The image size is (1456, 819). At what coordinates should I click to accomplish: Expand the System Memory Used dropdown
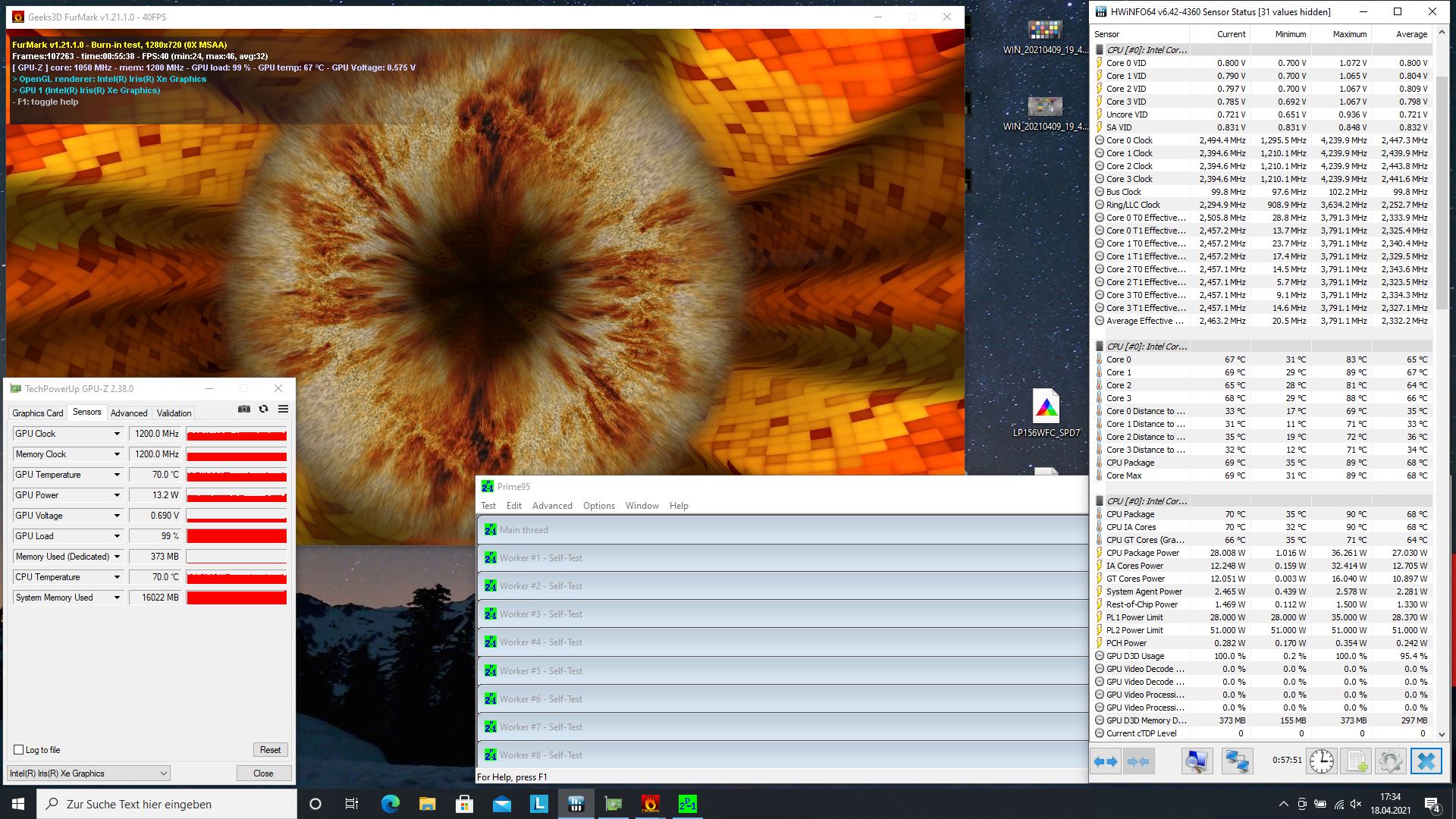[117, 598]
